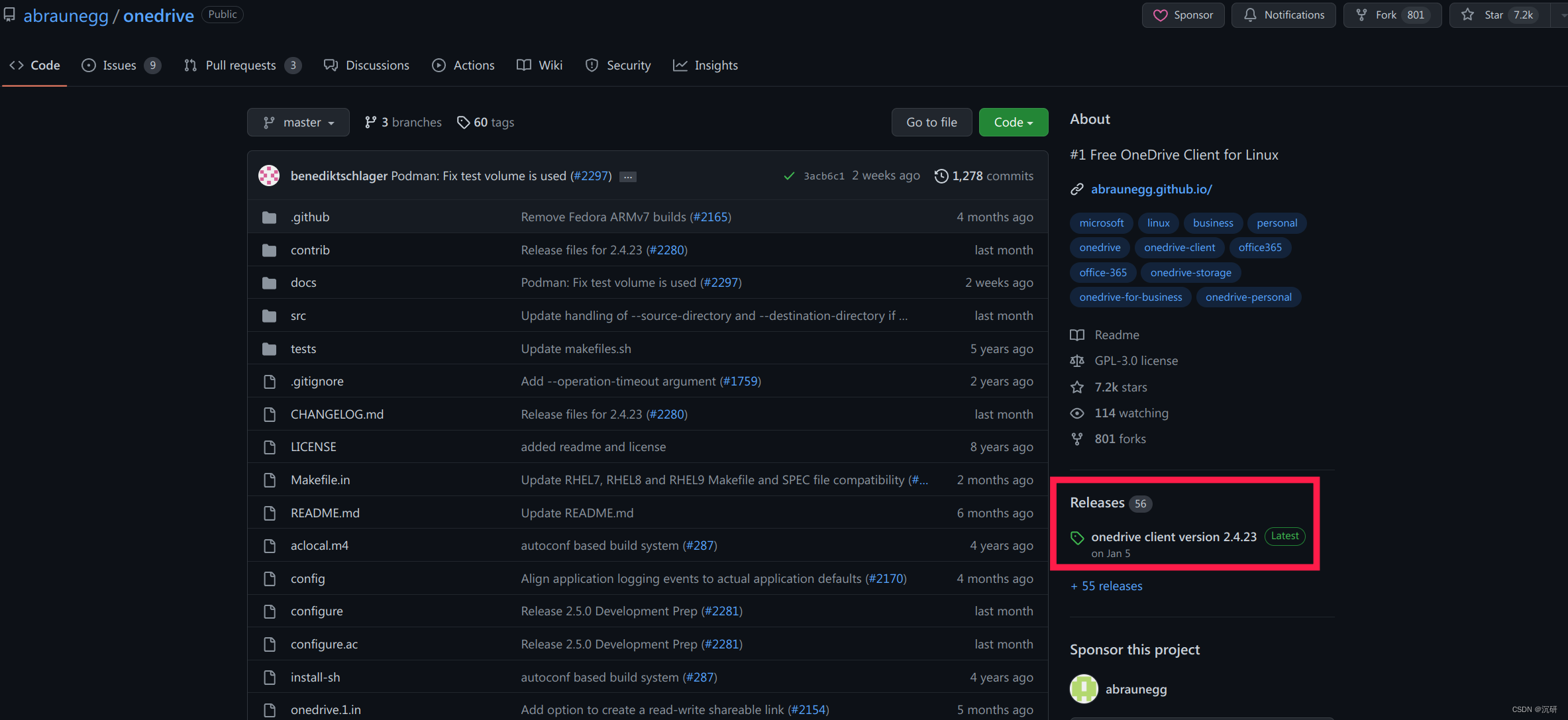Click the green commit status checkmark

tap(789, 176)
